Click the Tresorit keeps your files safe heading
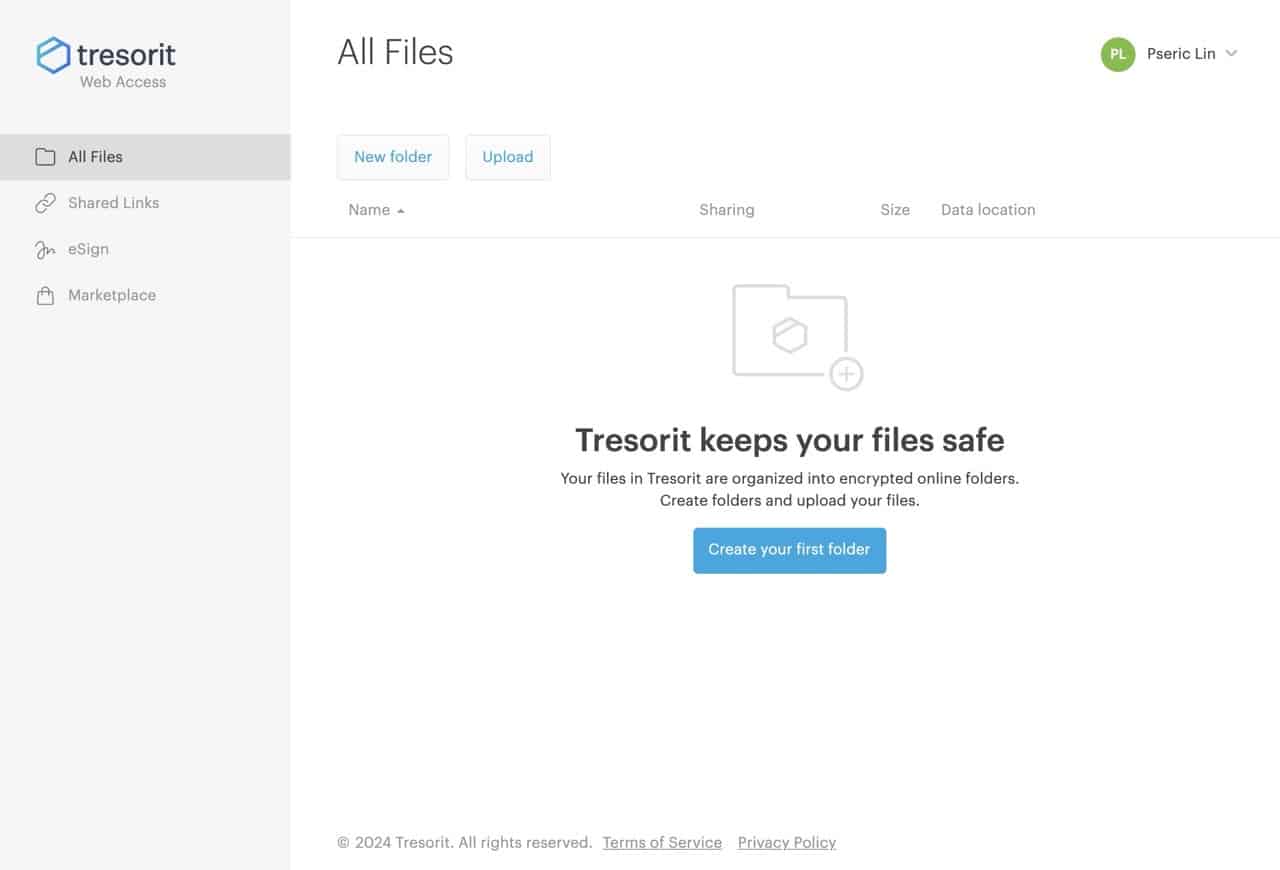 [790, 440]
